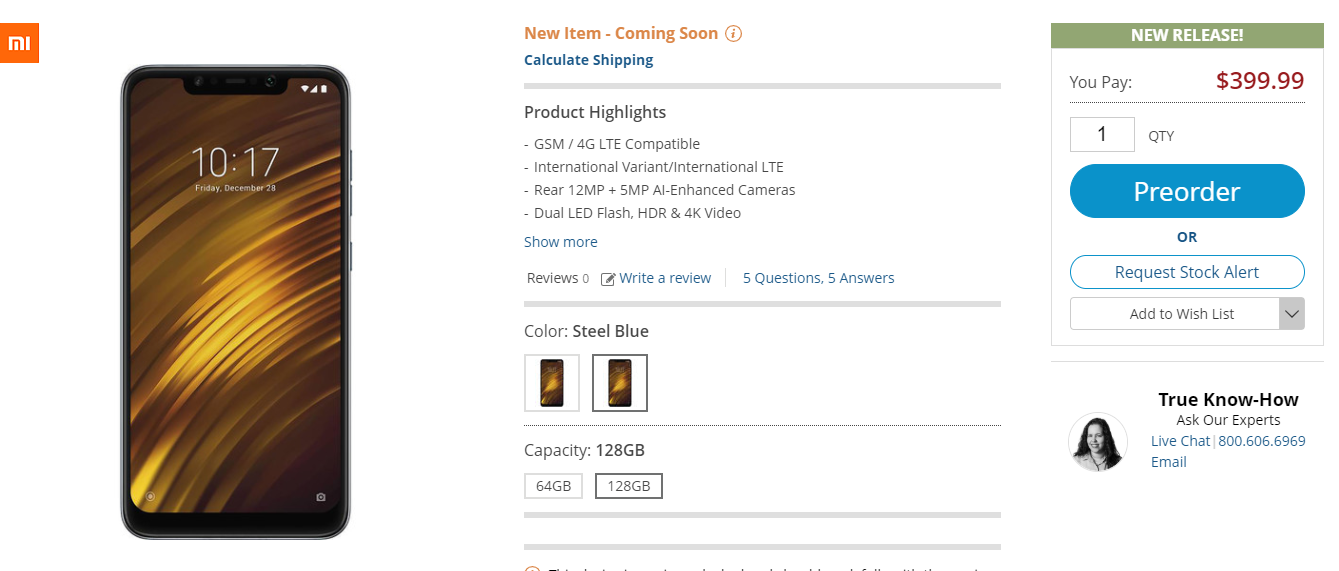The width and height of the screenshot is (1339, 571).
Task: Choose the 64GB capacity option
Action: (x=553, y=486)
